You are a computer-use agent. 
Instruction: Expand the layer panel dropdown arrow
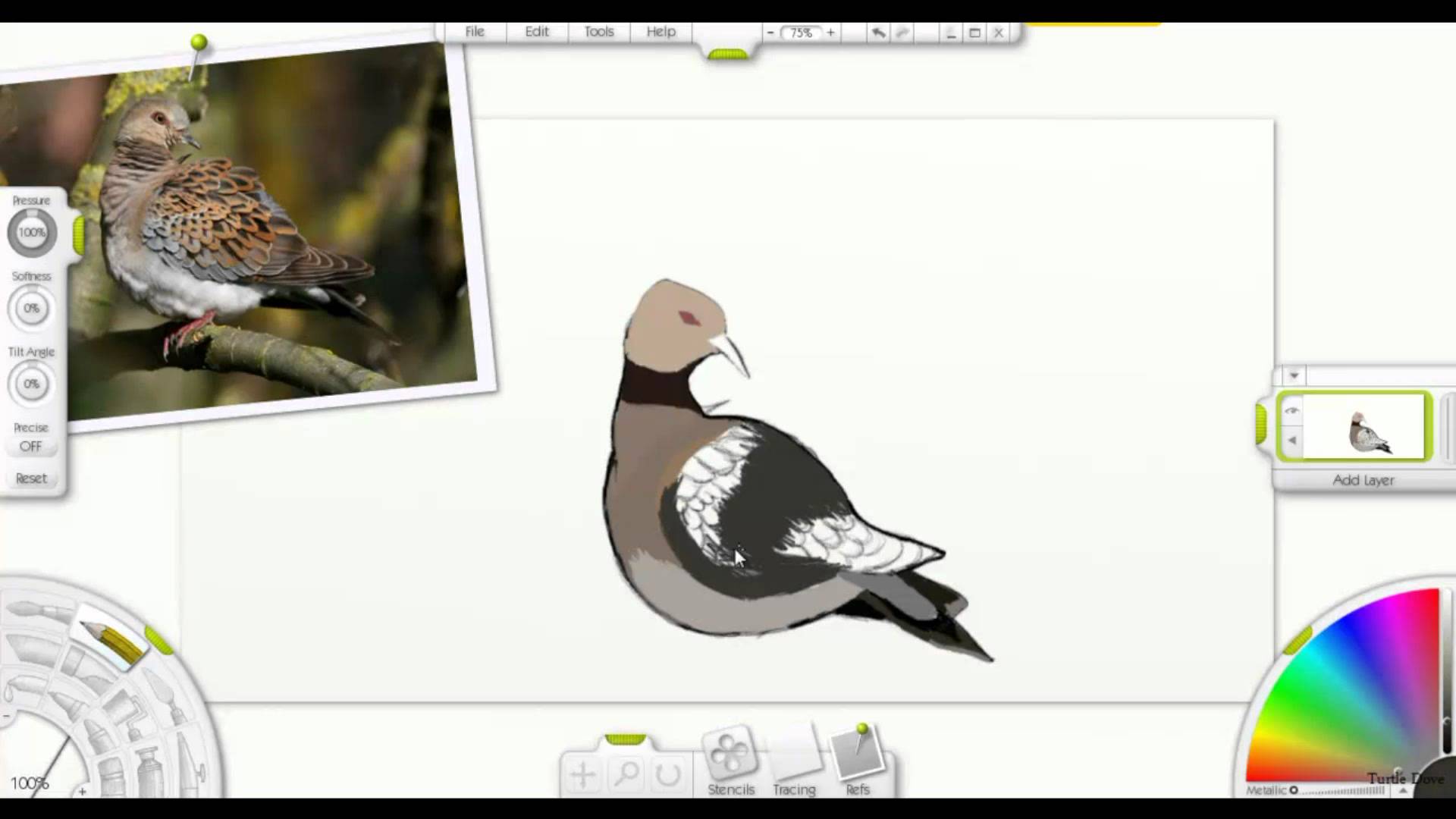1294,375
